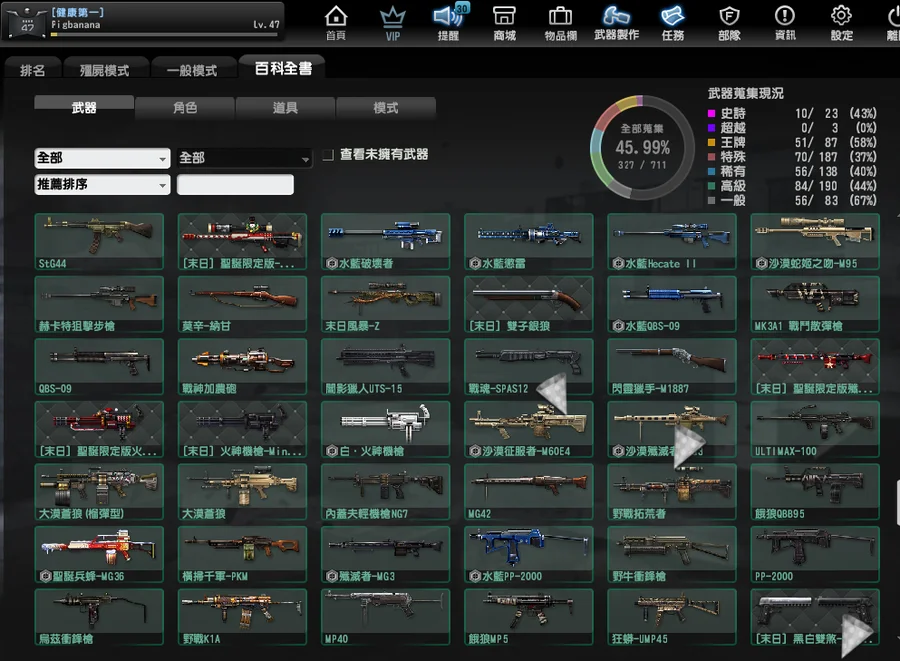Screen dimensions: 900x661
Task: Select the 大漠蒼狼 (榴彈型) weapon card
Action: (99, 492)
